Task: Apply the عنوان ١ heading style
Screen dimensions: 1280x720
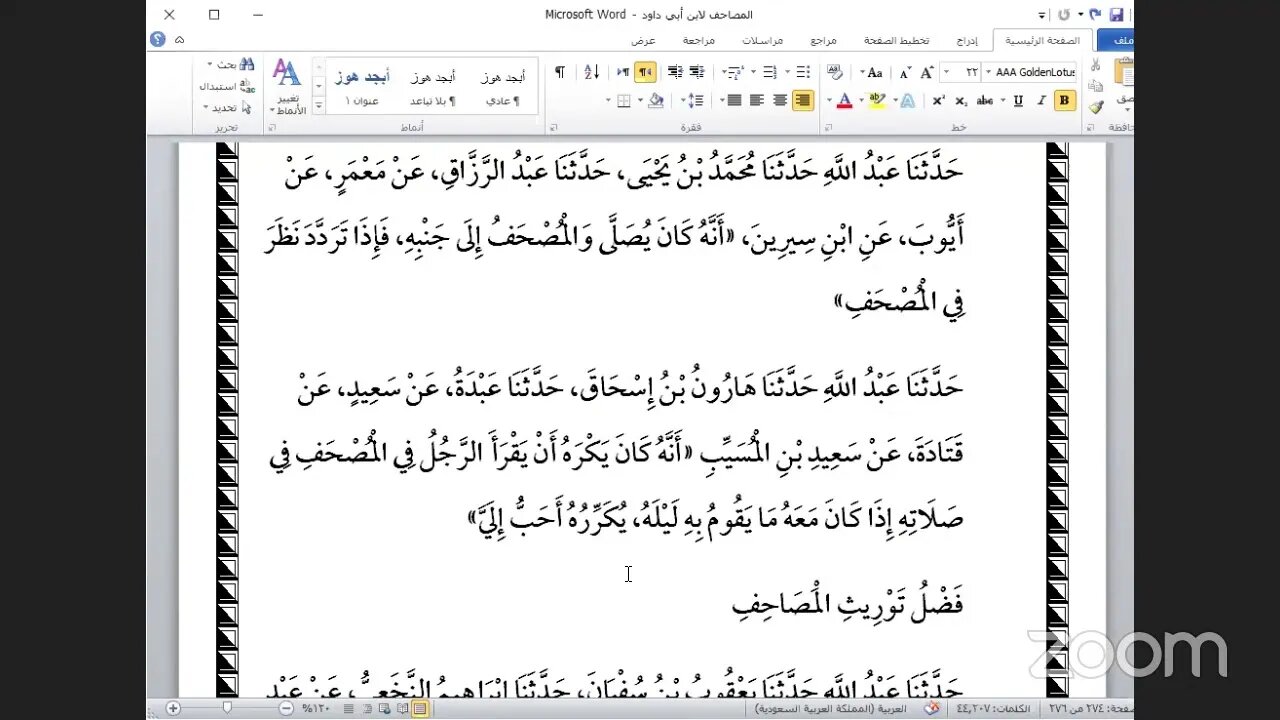Action: 362,88
